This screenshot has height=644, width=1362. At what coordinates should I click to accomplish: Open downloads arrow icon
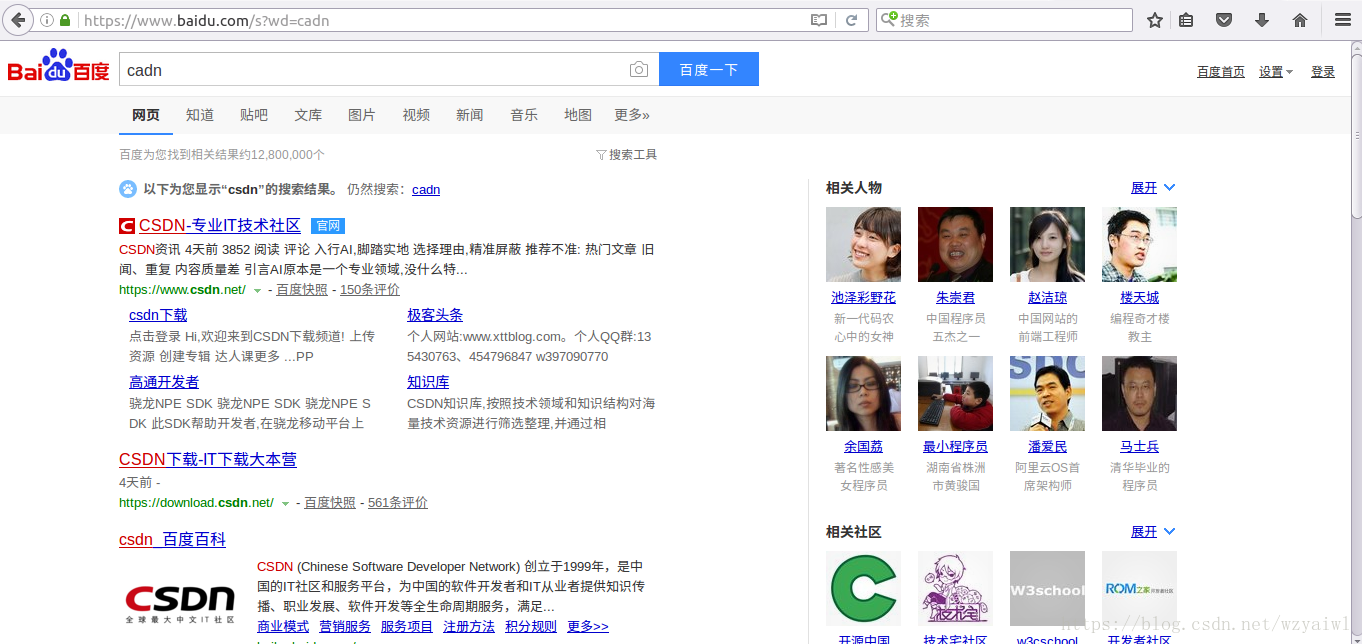[x=1261, y=20]
